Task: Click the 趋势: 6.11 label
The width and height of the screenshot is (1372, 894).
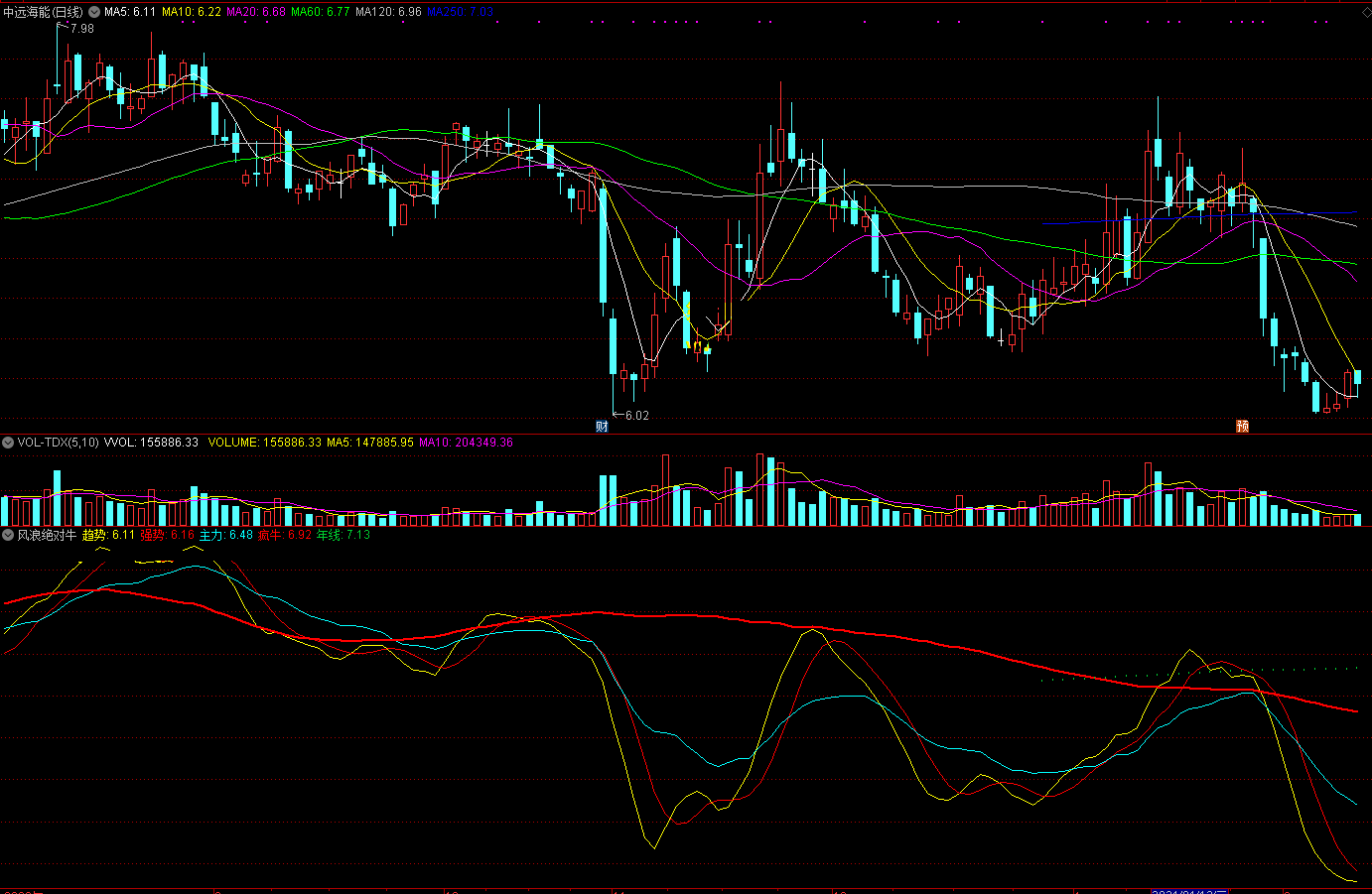Action: pyautogui.click(x=108, y=535)
